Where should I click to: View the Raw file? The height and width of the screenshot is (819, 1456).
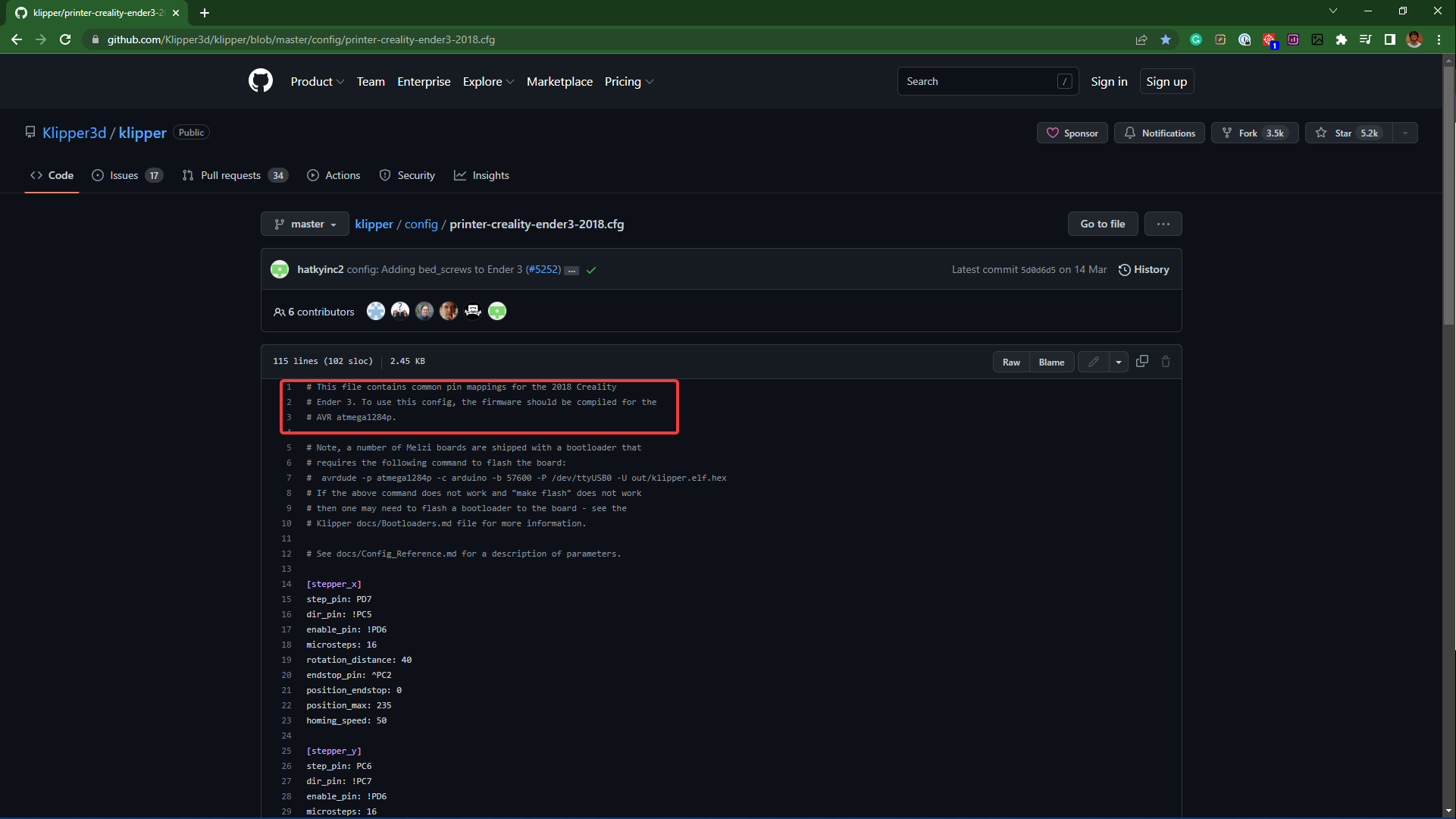tap(1011, 362)
